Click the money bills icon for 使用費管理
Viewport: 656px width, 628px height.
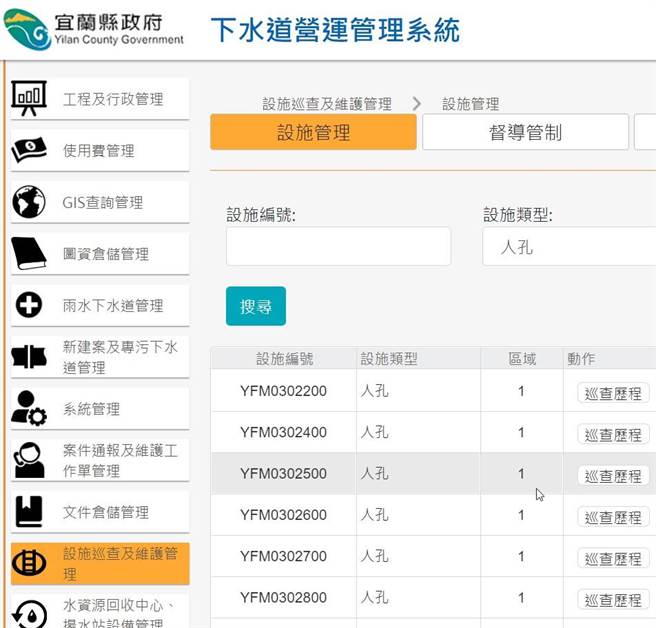28,150
